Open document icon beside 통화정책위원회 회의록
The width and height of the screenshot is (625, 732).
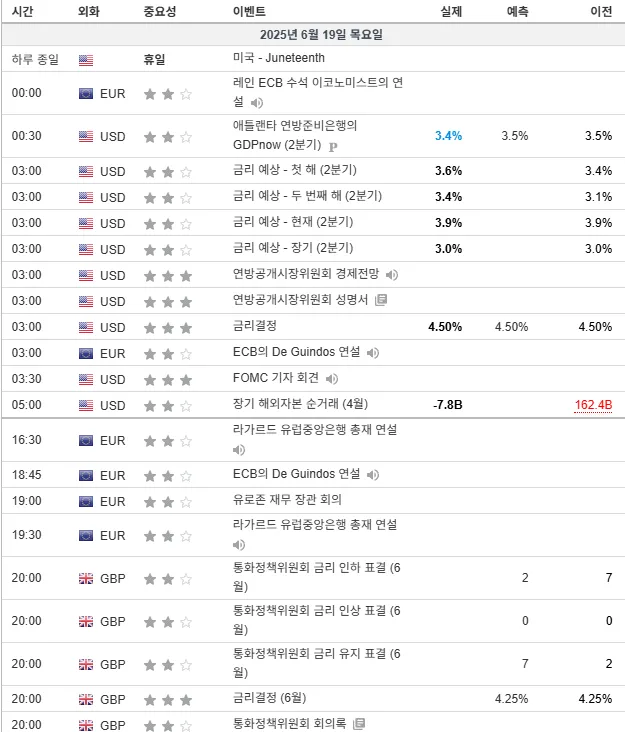[358, 724]
